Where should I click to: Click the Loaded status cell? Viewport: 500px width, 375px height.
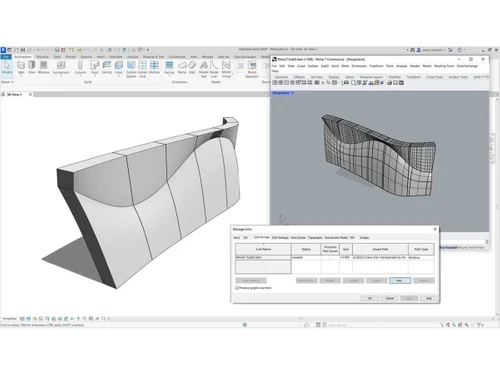306,258
